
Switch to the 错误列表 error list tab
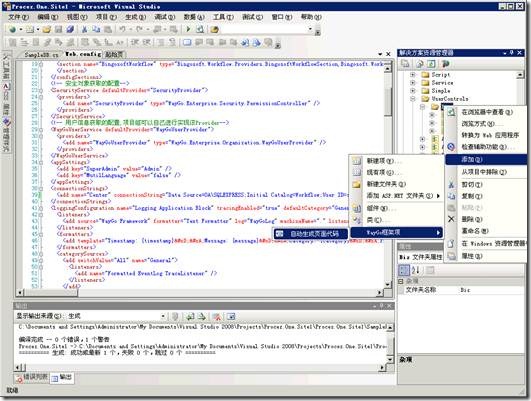pos(32,378)
